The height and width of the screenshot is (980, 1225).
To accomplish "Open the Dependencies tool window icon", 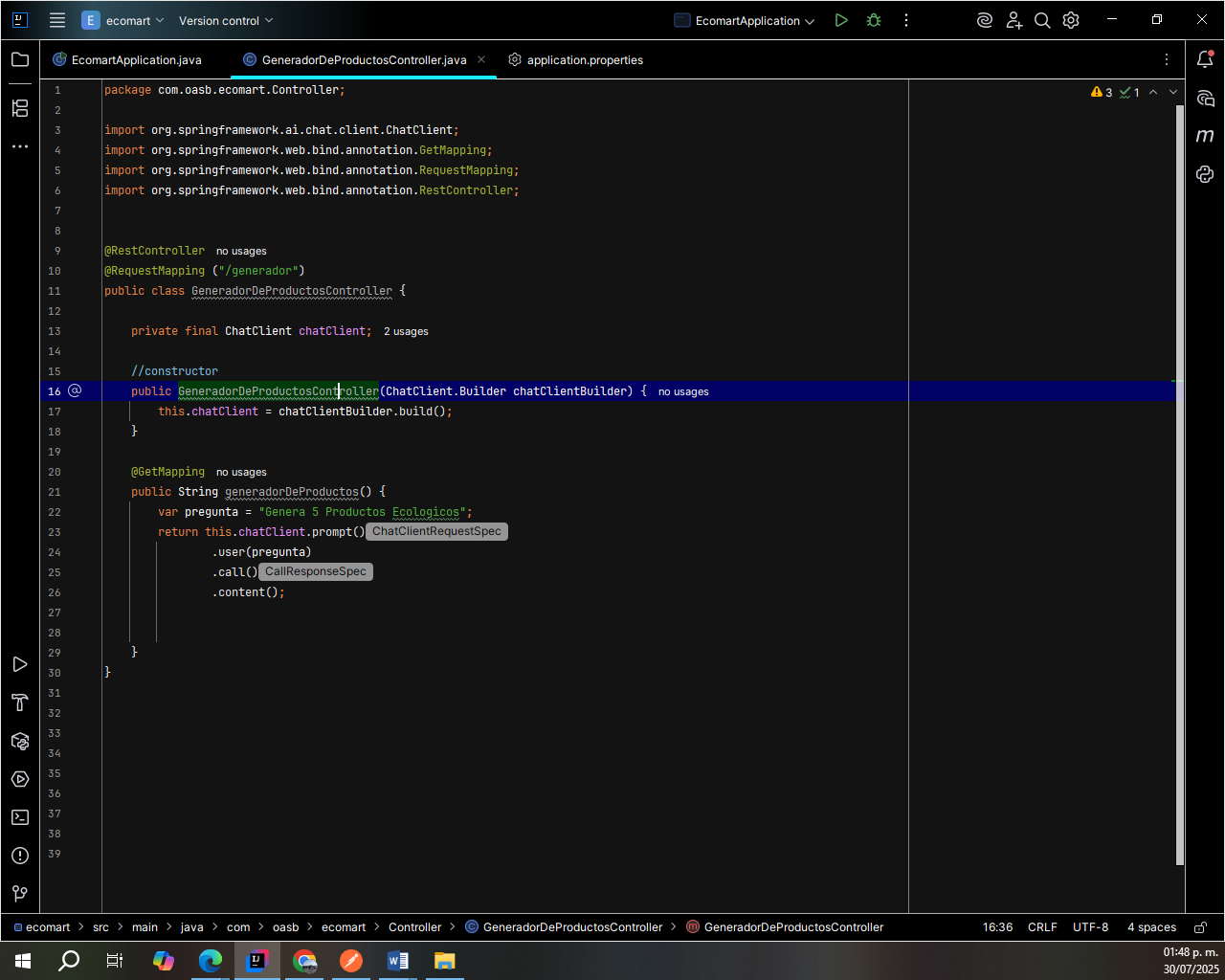I will pos(20,741).
